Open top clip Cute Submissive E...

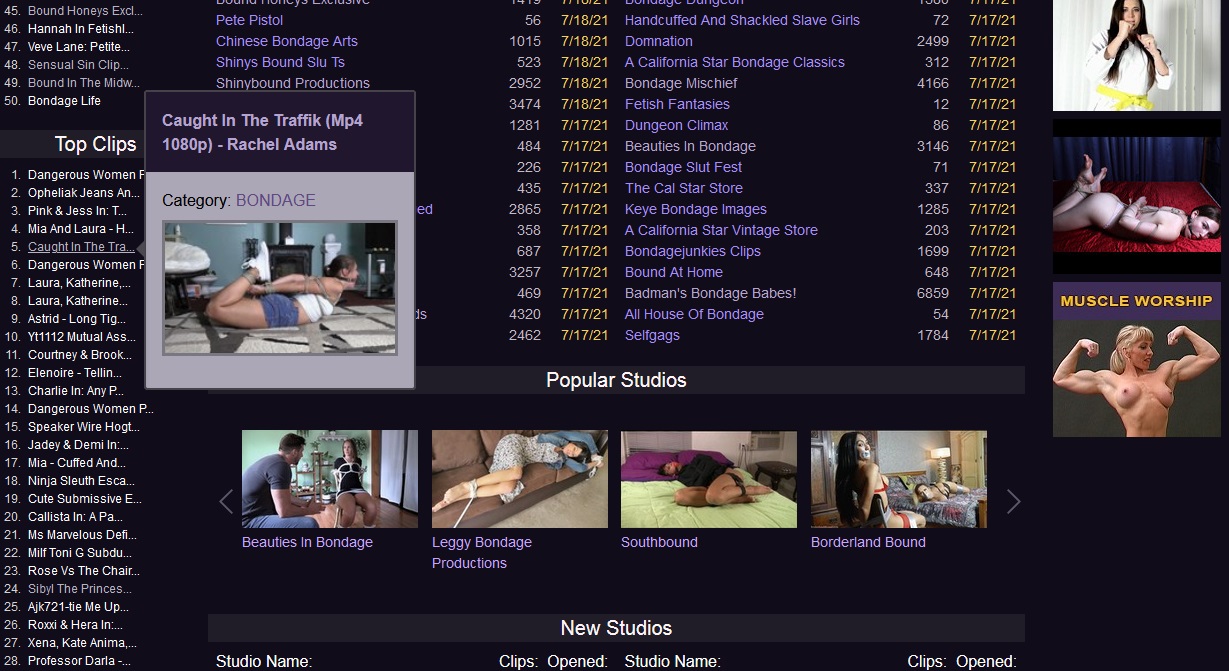tap(85, 499)
